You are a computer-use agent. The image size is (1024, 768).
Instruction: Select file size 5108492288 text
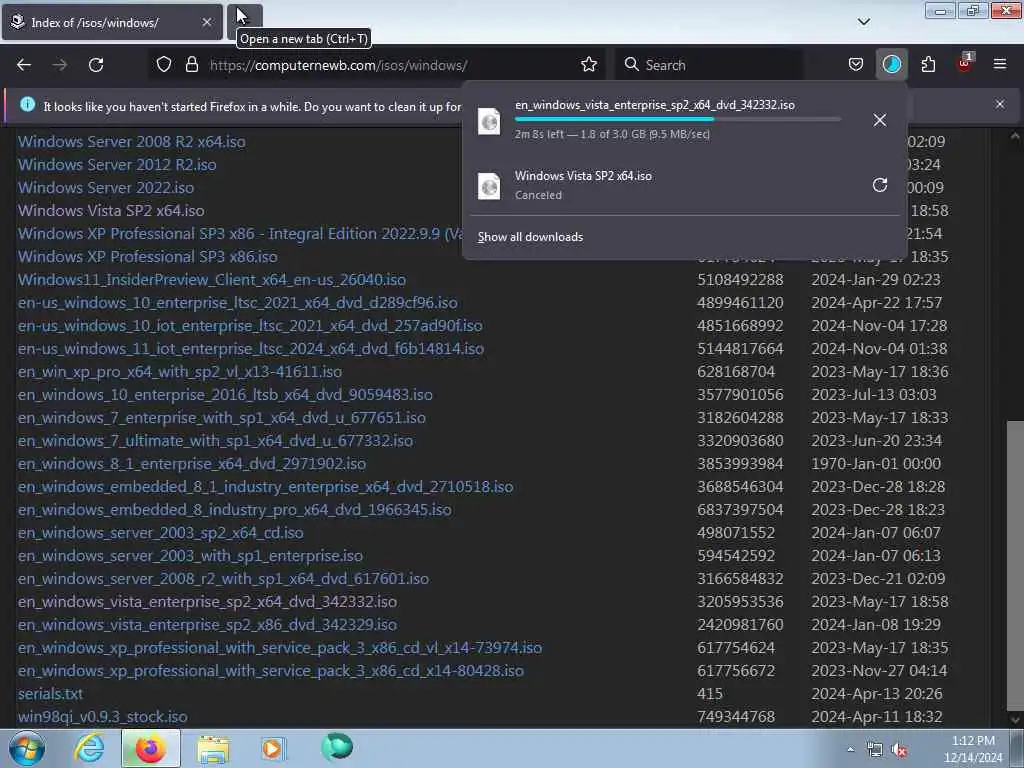click(x=740, y=280)
